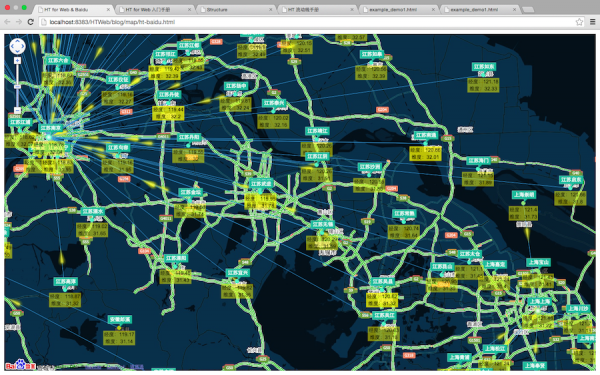
Task: Select the 江苏六合 node label
Action: point(58,60)
